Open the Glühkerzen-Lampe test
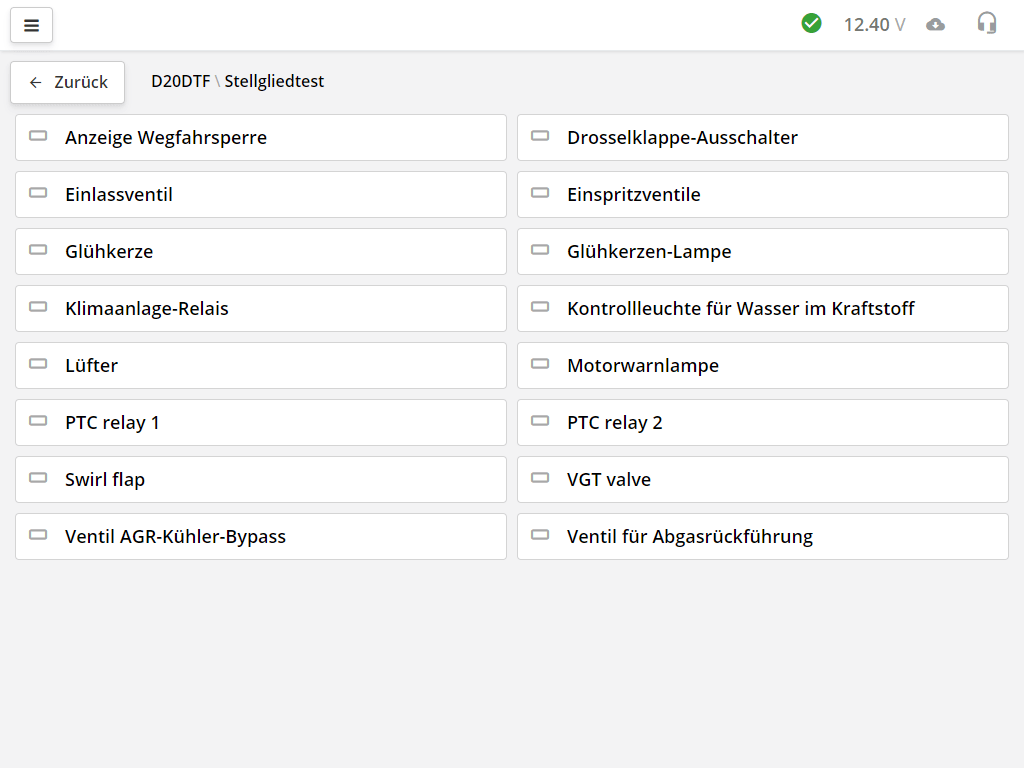 point(762,252)
